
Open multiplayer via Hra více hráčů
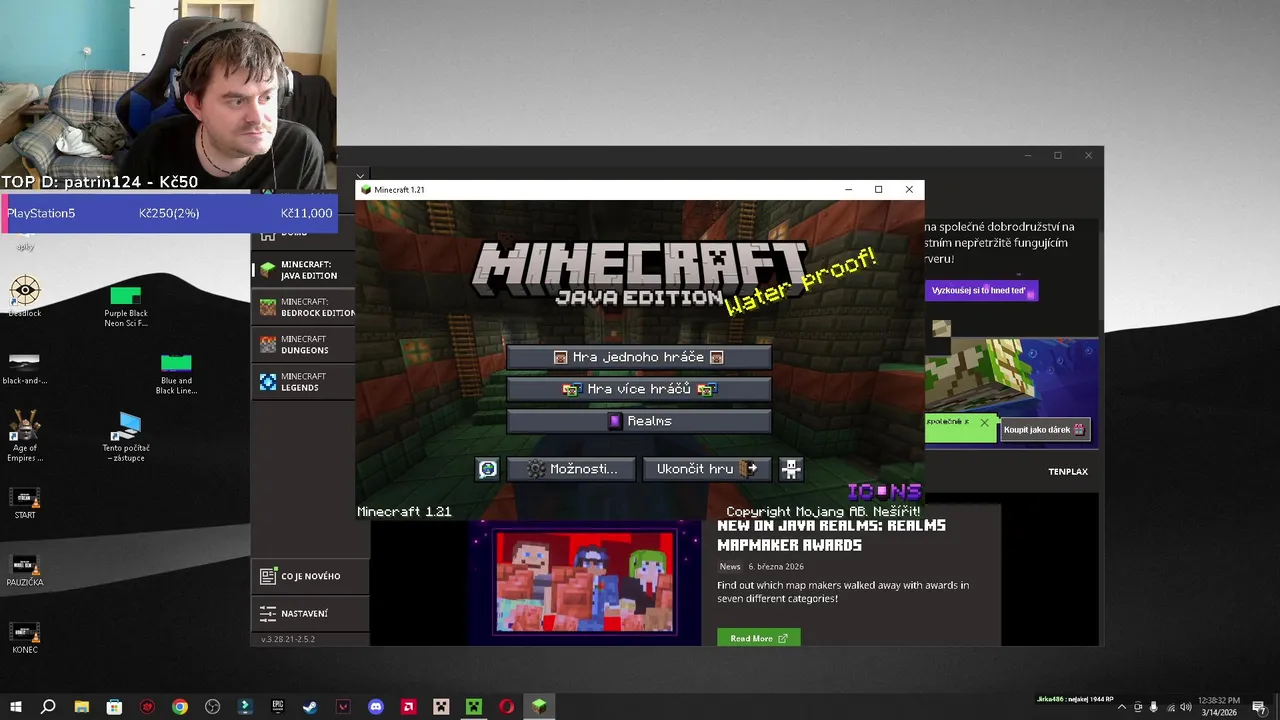click(639, 389)
